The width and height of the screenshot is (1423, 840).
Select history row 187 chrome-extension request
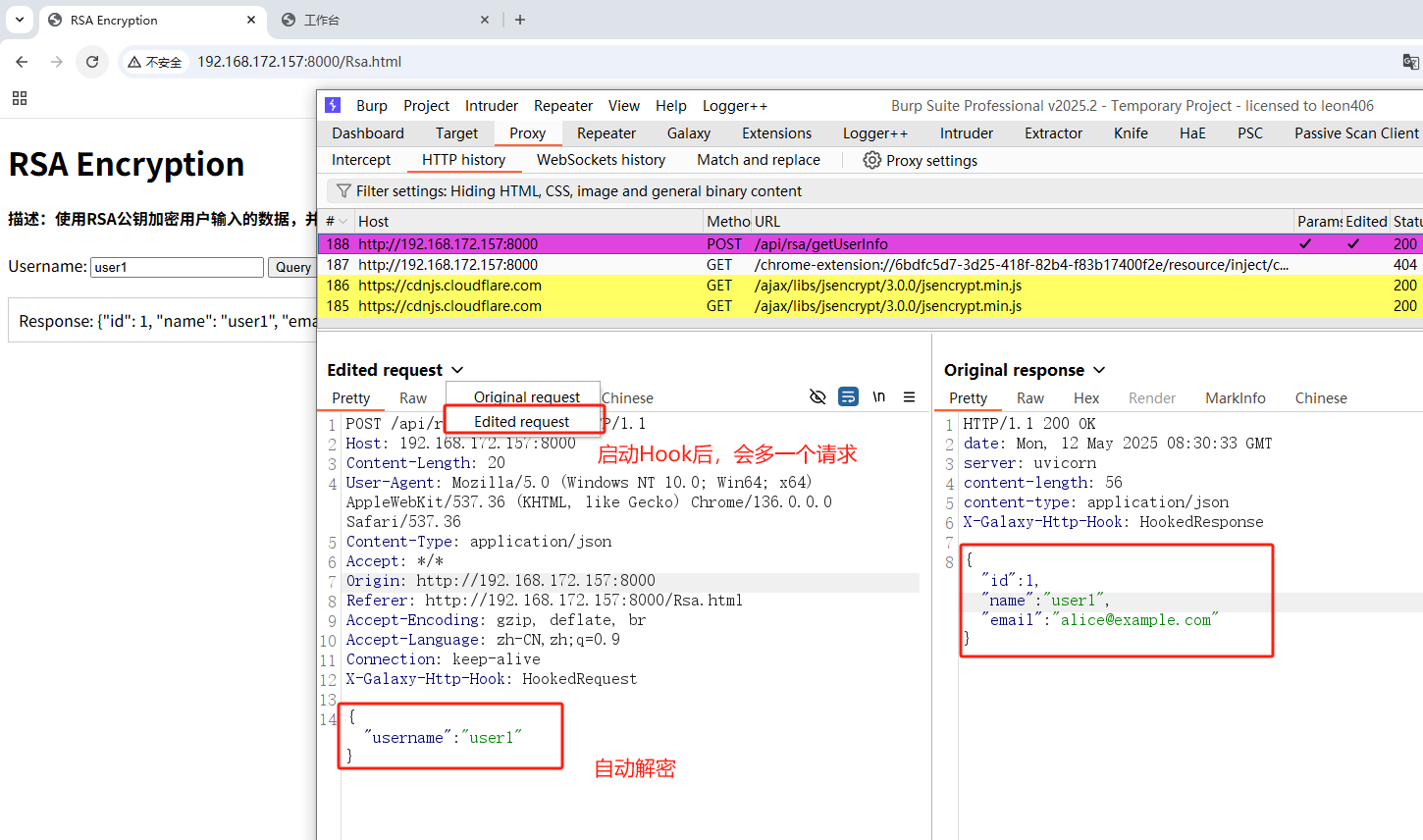(x=870, y=264)
